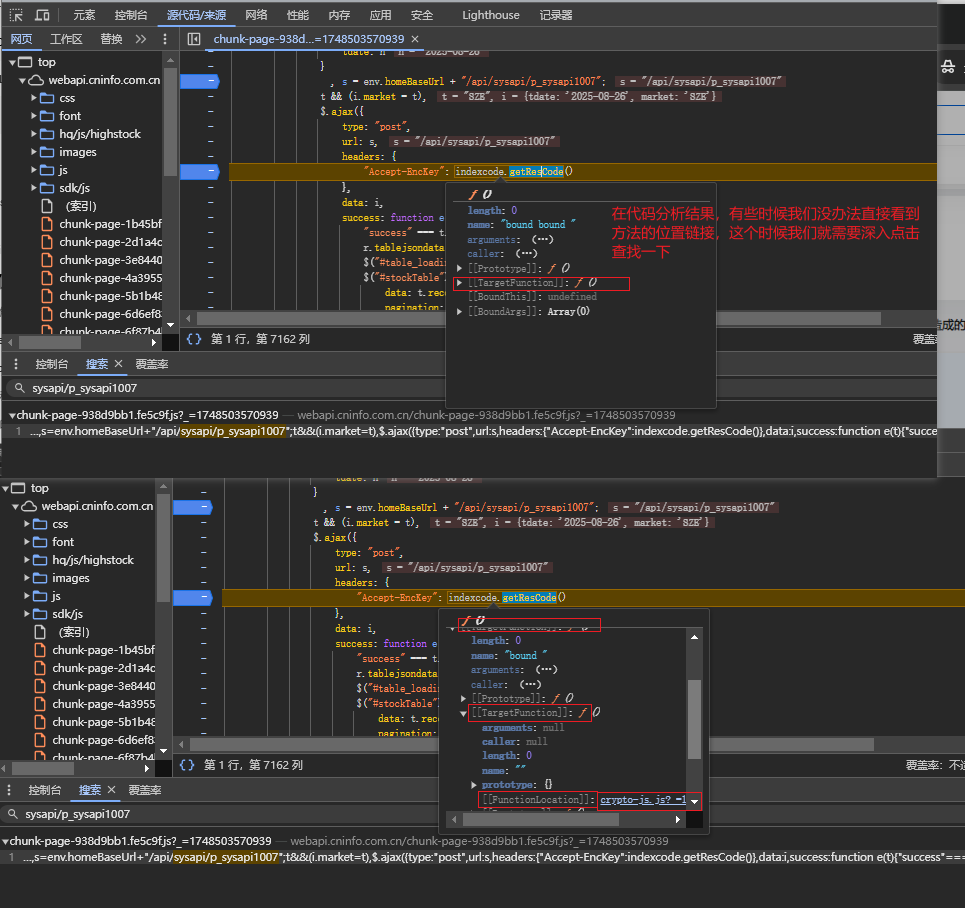
Task: Click the lower popup's horizontal scrollbar thumb
Action: click(540, 819)
